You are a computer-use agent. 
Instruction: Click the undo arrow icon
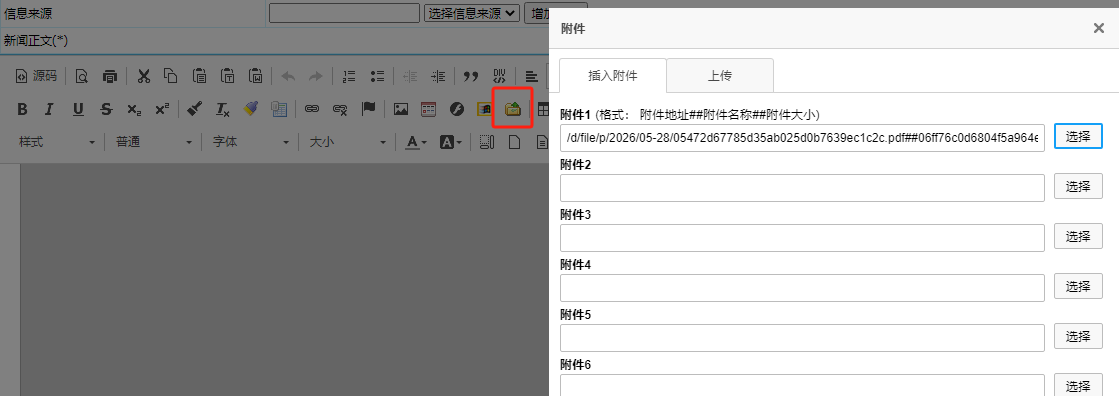pos(288,76)
